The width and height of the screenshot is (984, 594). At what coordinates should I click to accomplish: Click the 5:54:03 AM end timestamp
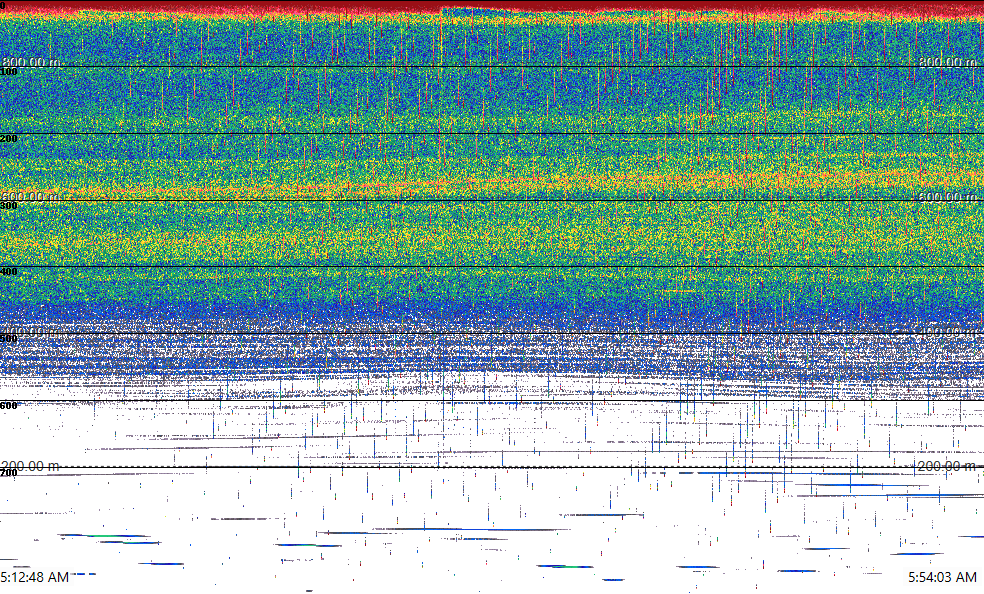coord(943,576)
